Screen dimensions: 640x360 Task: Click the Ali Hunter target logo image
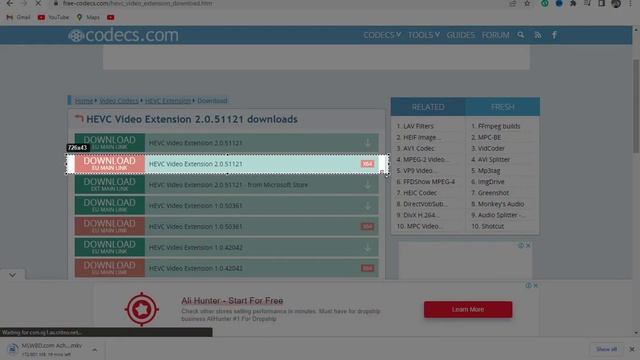[x=142, y=309]
